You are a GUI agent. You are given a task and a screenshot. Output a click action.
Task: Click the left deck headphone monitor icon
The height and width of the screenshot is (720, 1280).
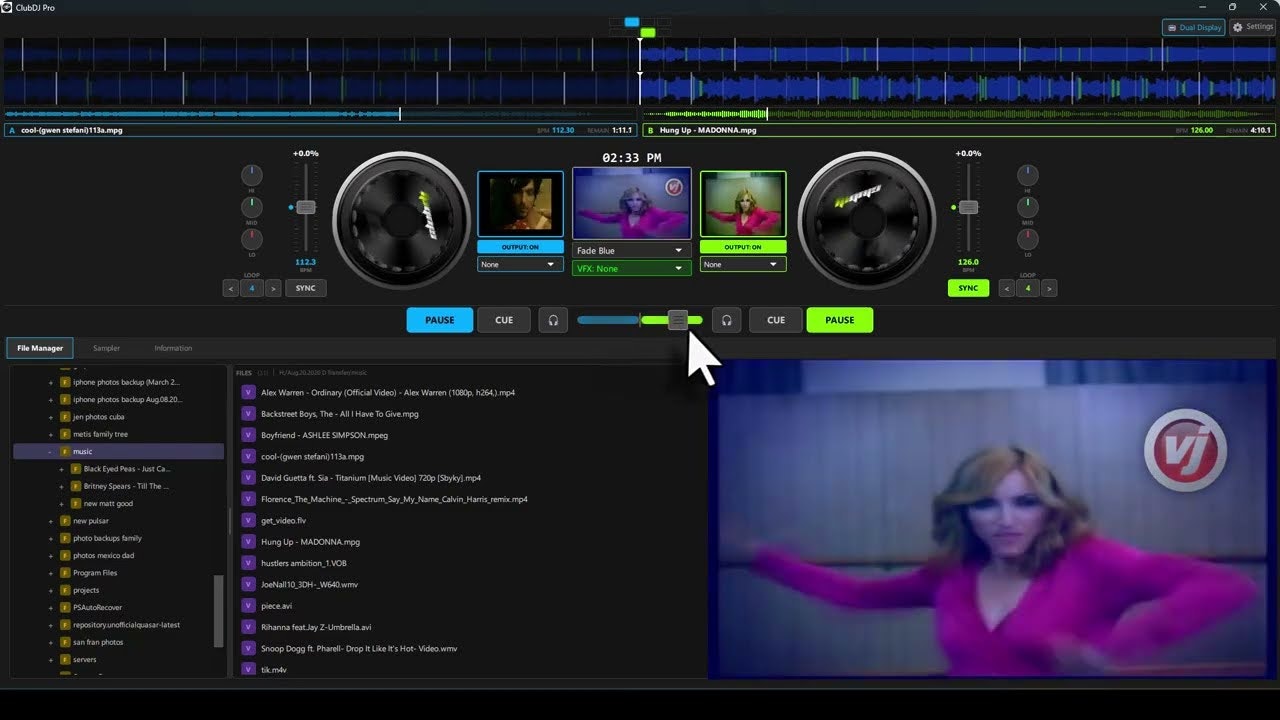tap(553, 319)
